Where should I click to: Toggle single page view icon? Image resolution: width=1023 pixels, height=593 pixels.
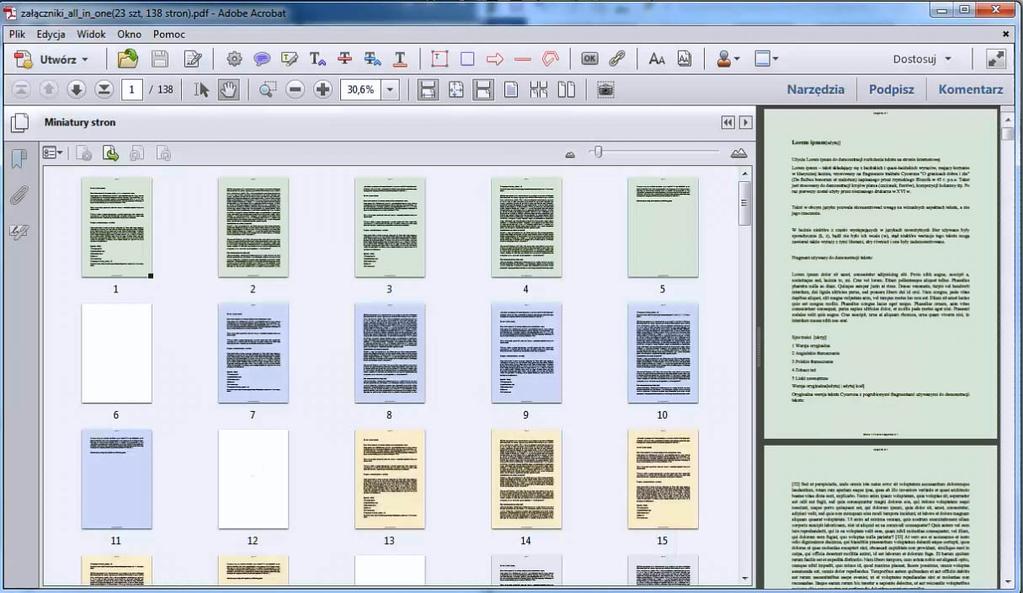tap(511, 89)
